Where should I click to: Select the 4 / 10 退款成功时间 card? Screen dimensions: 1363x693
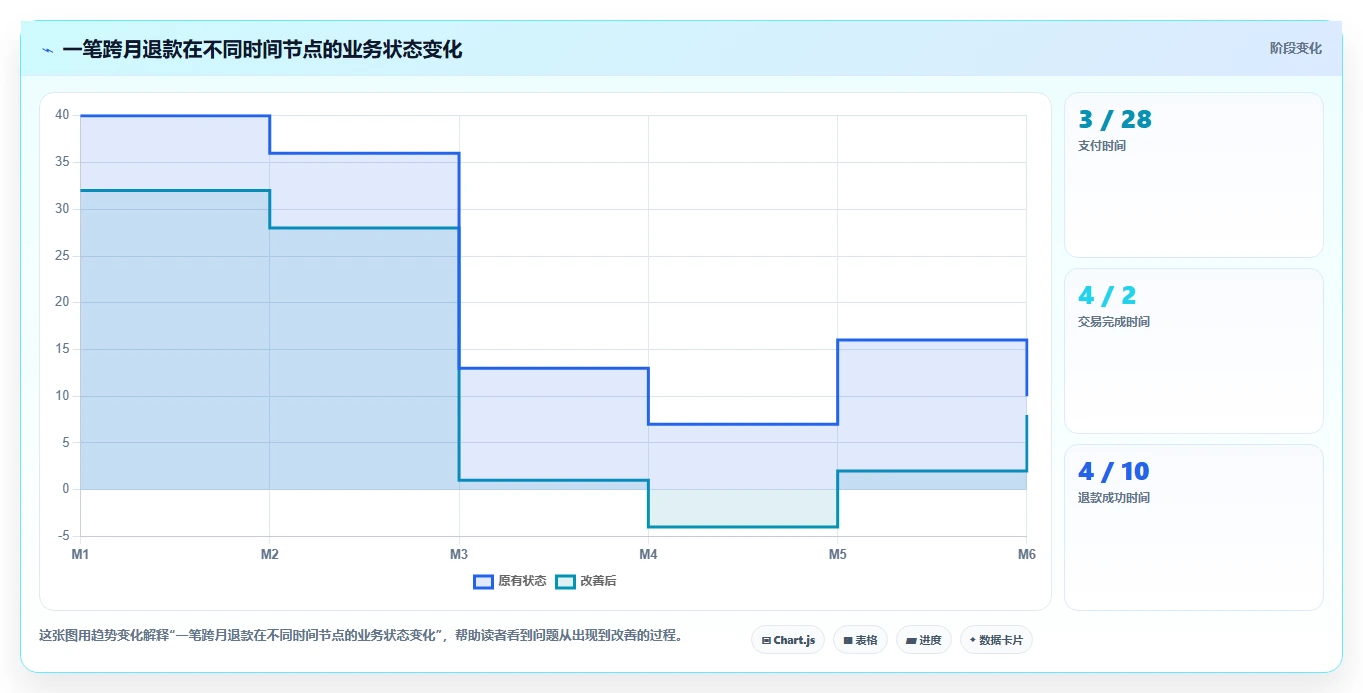point(1194,527)
